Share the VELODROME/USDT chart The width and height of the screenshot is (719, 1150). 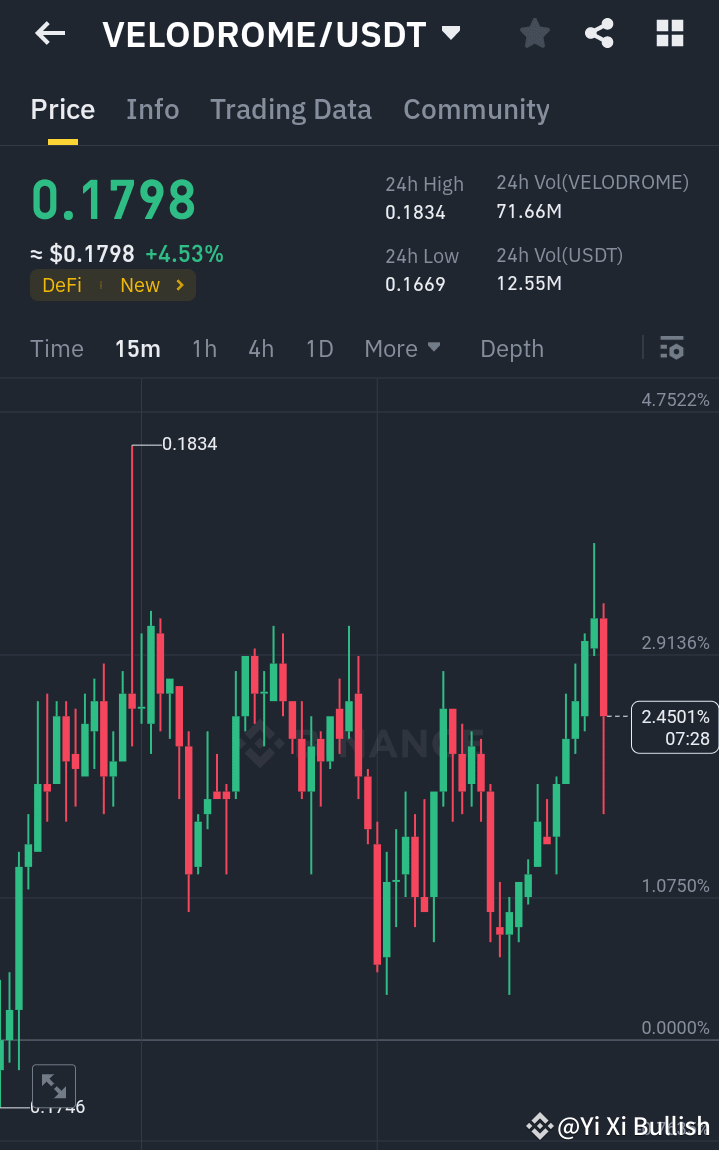click(x=599, y=33)
